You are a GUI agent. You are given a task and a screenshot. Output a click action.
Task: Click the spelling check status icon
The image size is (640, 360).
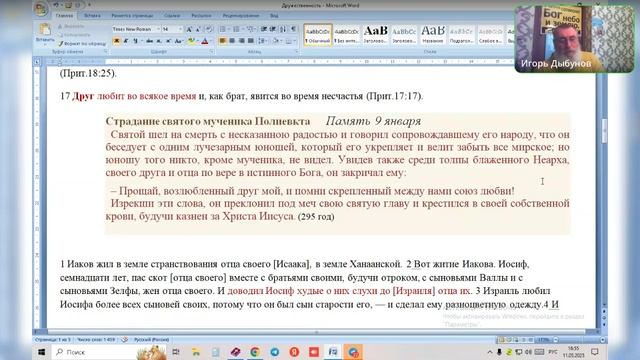125,340
